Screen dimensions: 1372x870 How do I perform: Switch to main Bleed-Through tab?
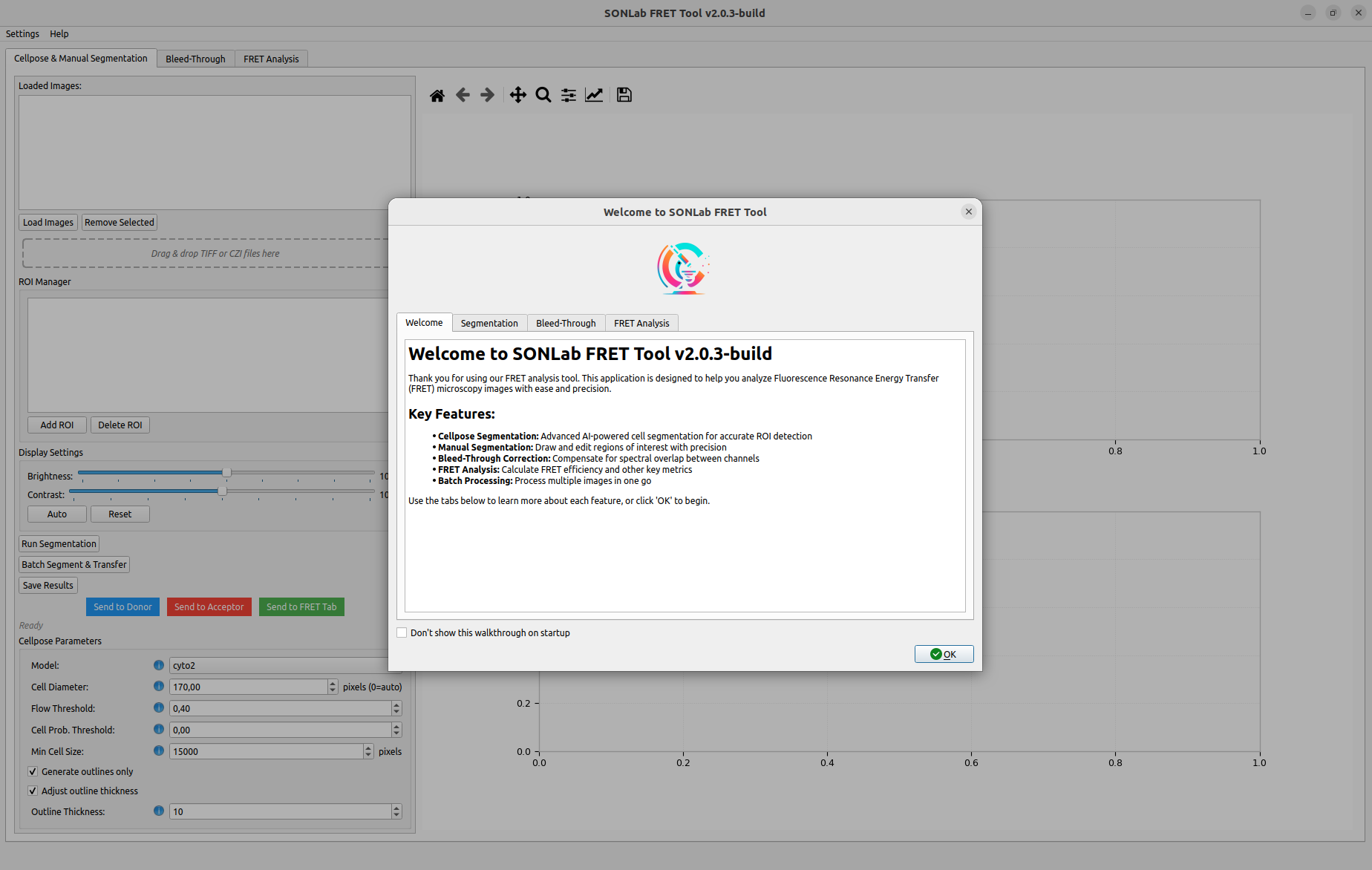[195, 59]
